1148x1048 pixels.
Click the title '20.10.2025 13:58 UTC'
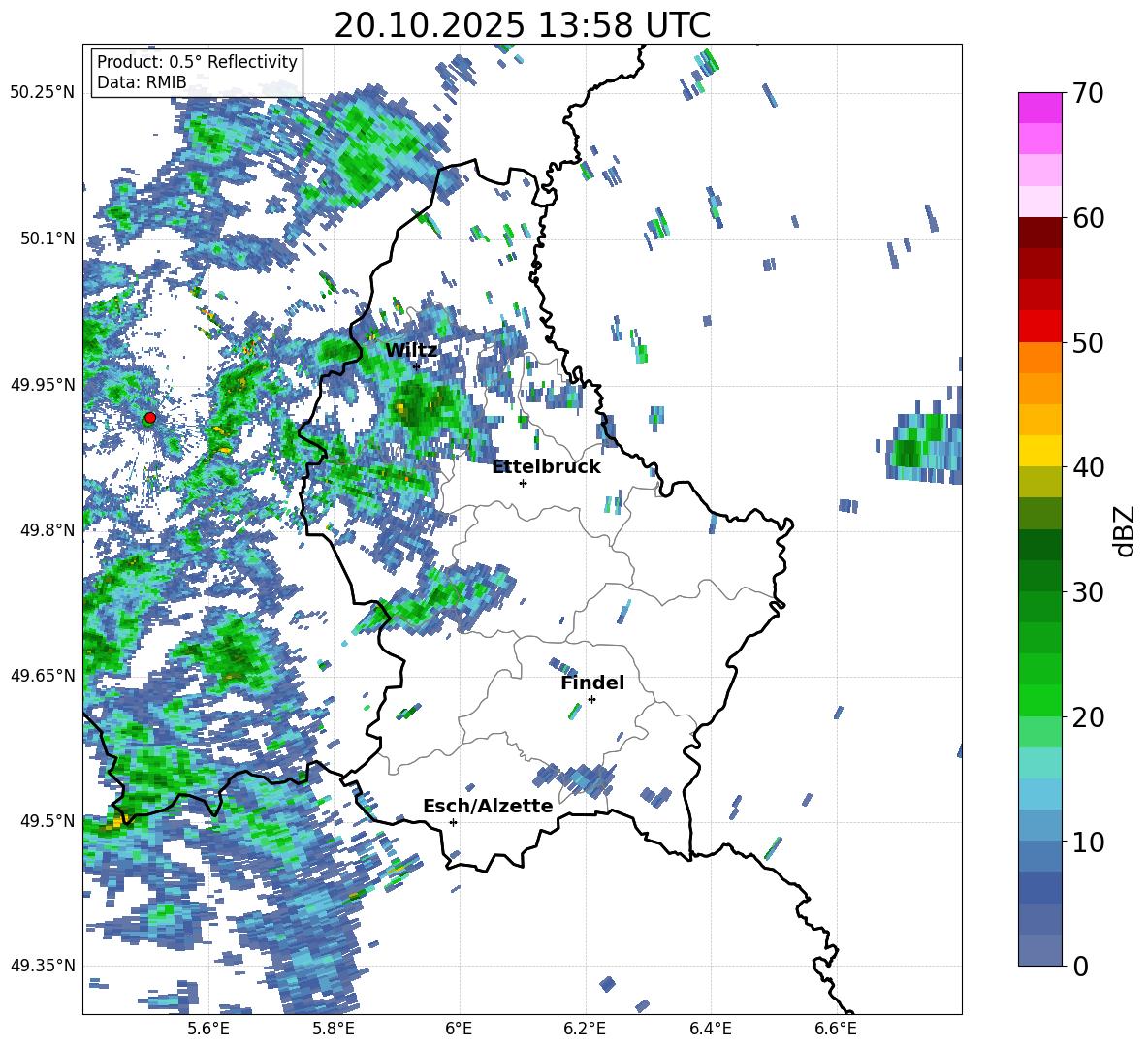point(522,25)
